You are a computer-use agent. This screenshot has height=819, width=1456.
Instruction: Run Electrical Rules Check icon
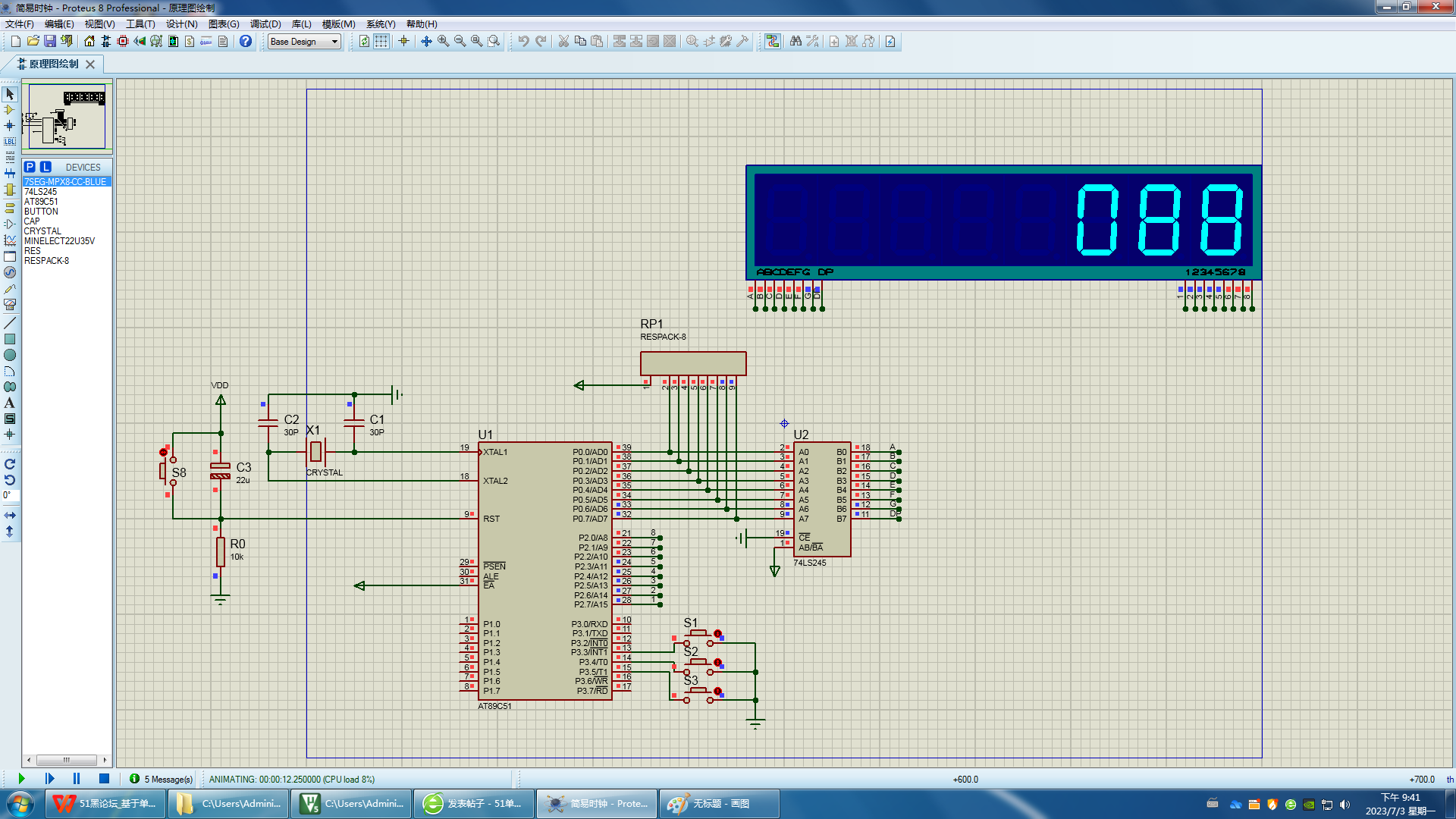890,41
